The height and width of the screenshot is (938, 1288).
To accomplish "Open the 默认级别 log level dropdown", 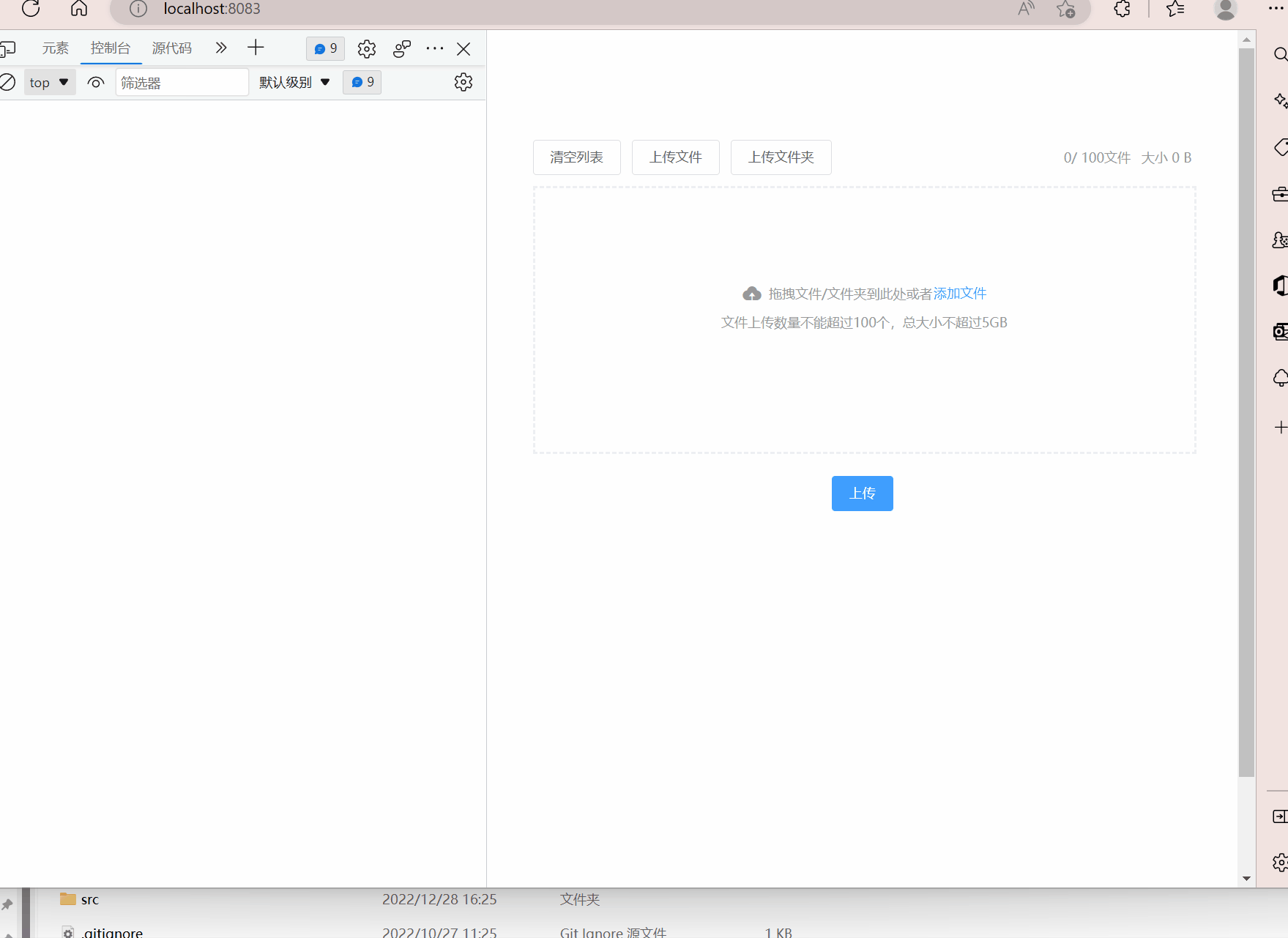I will tap(294, 83).
